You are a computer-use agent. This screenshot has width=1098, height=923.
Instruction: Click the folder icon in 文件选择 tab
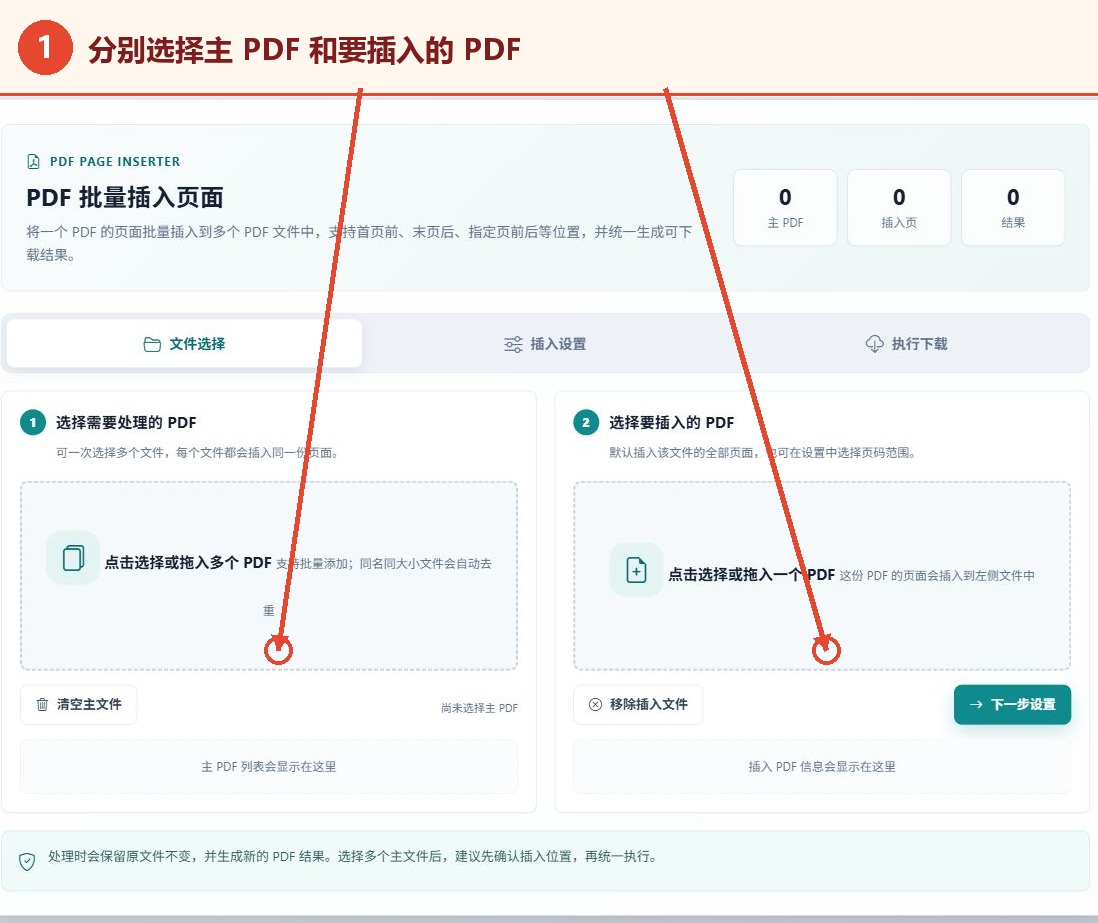click(x=152, y=345)
